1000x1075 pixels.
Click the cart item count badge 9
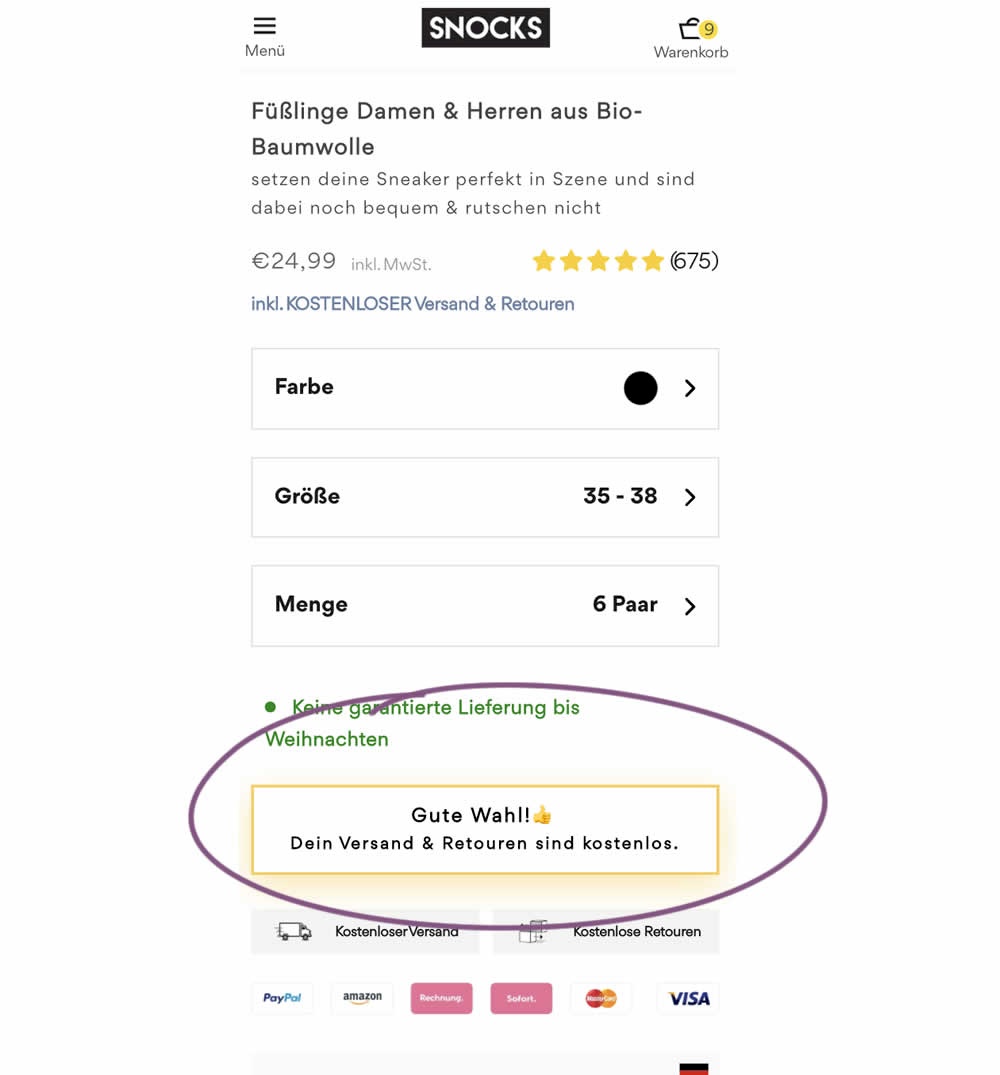tap(709, 29)
